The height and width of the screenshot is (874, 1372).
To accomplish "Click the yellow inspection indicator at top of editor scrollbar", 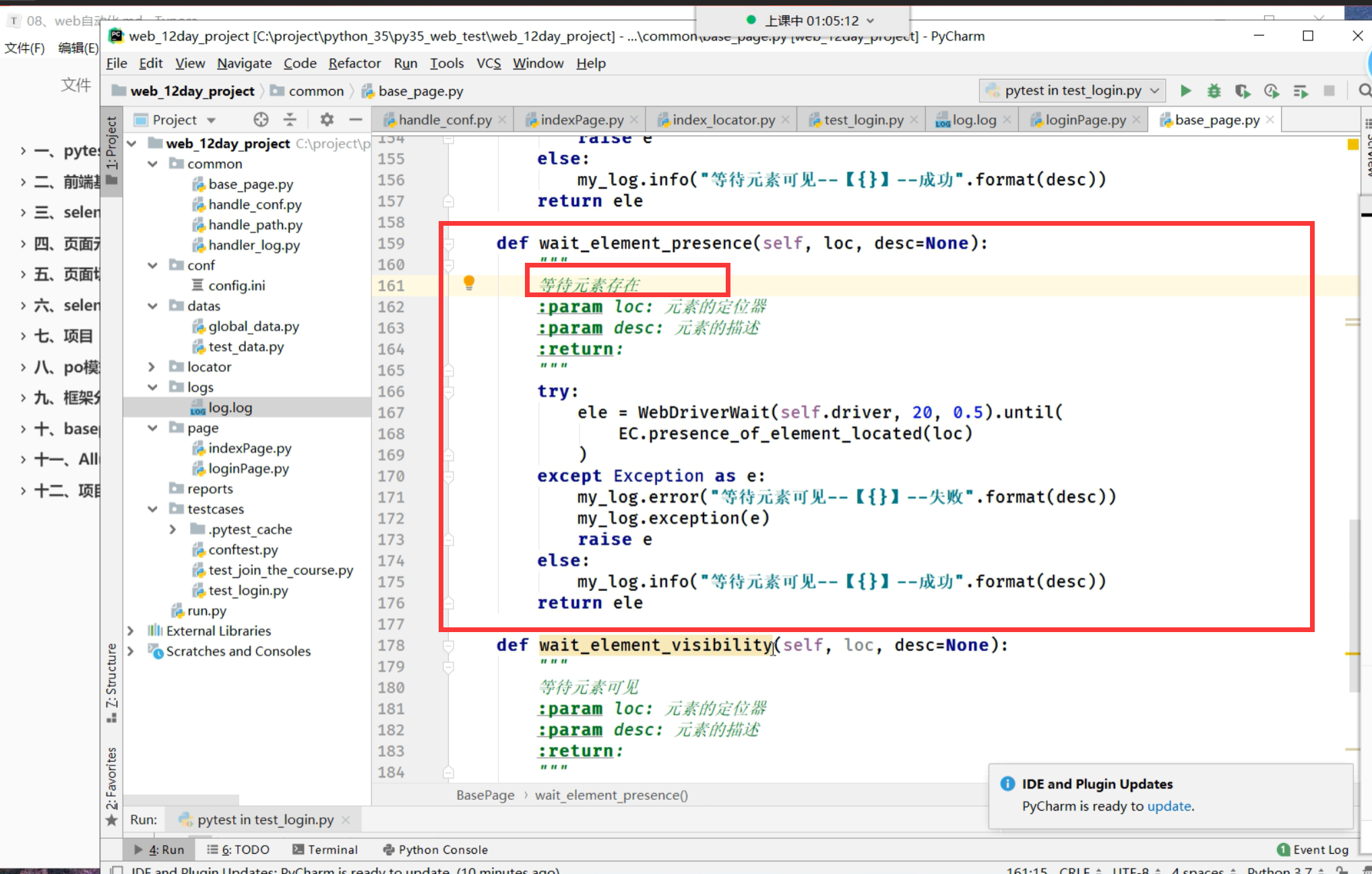I will 1352,144.
